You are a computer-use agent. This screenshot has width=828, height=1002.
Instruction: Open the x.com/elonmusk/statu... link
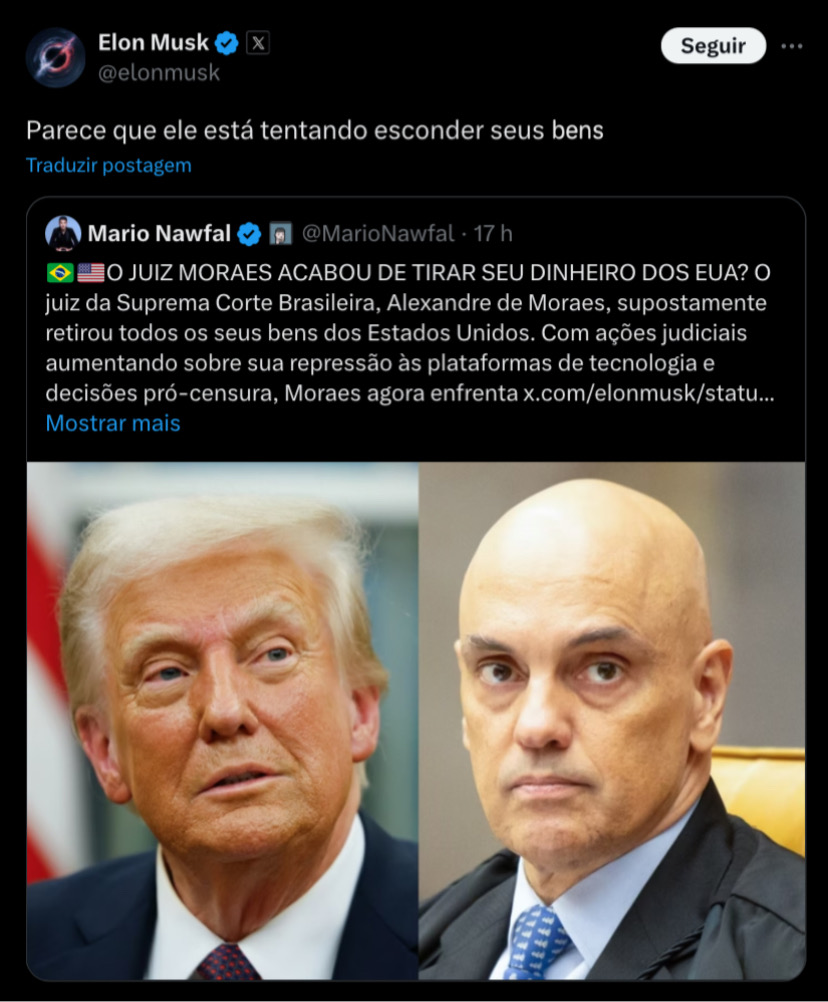(x=648, y=393)
